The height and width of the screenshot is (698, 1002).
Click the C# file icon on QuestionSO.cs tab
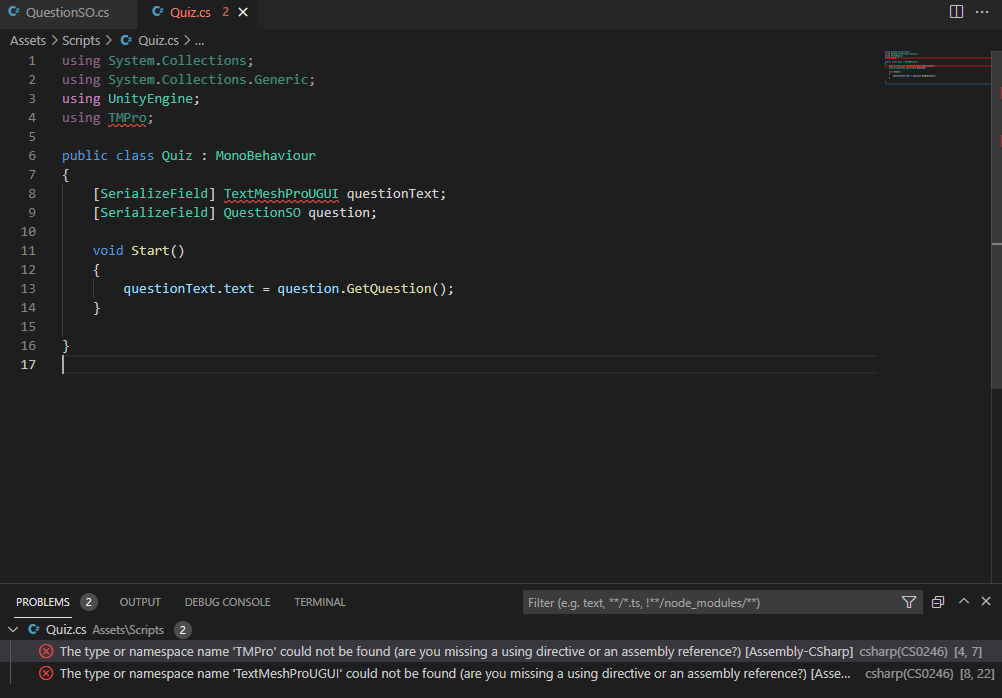pos(14,12)
